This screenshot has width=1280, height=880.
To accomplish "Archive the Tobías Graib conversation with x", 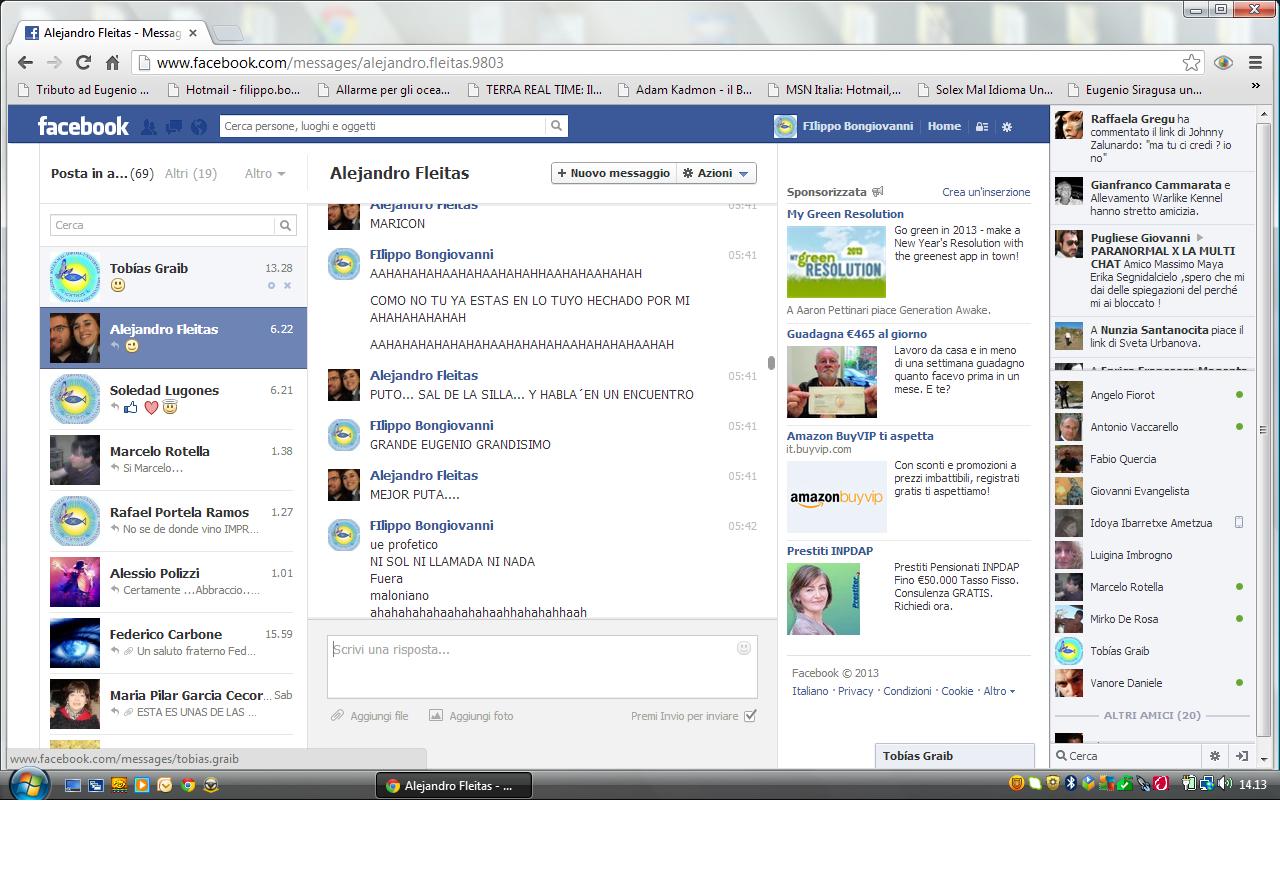I will click(287, 286).
